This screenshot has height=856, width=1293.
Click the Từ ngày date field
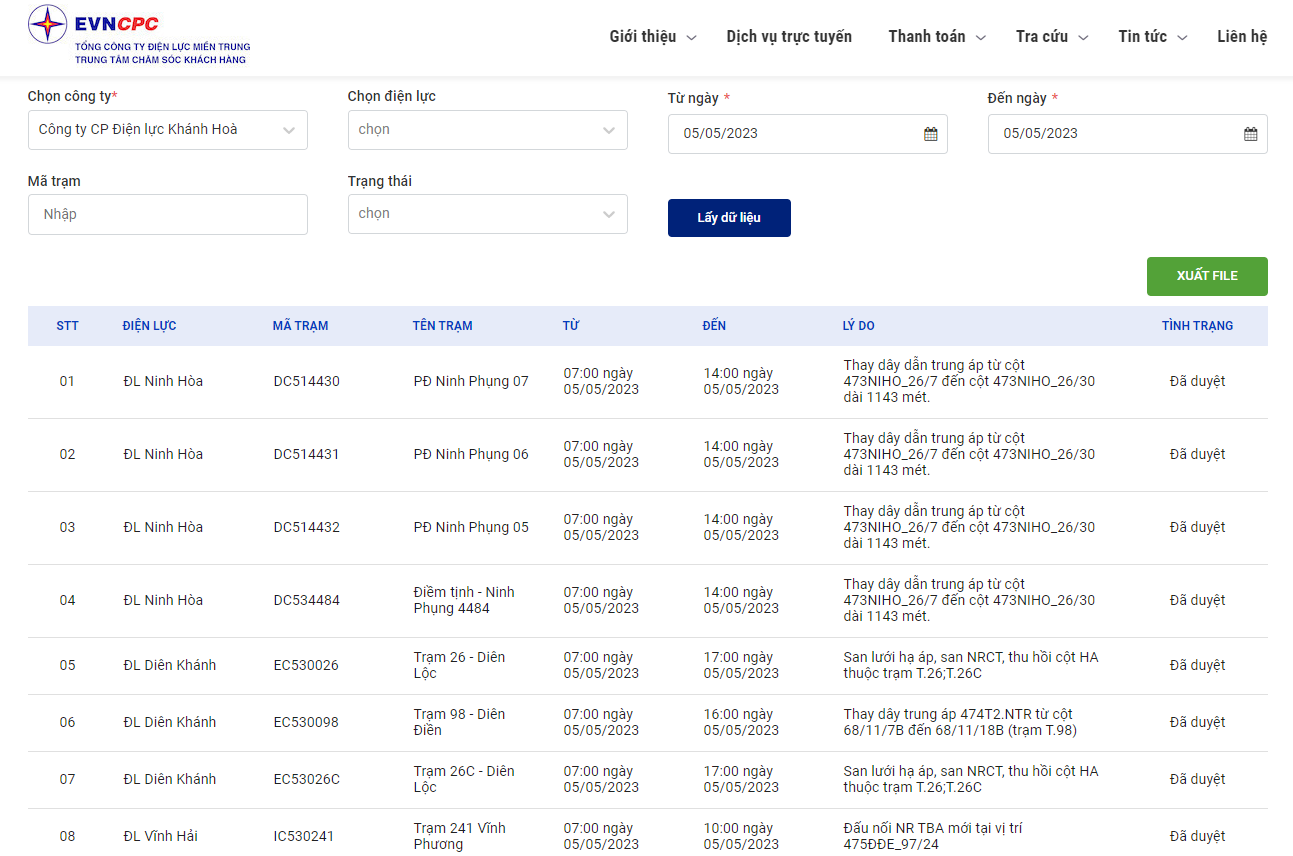[795, 134]
